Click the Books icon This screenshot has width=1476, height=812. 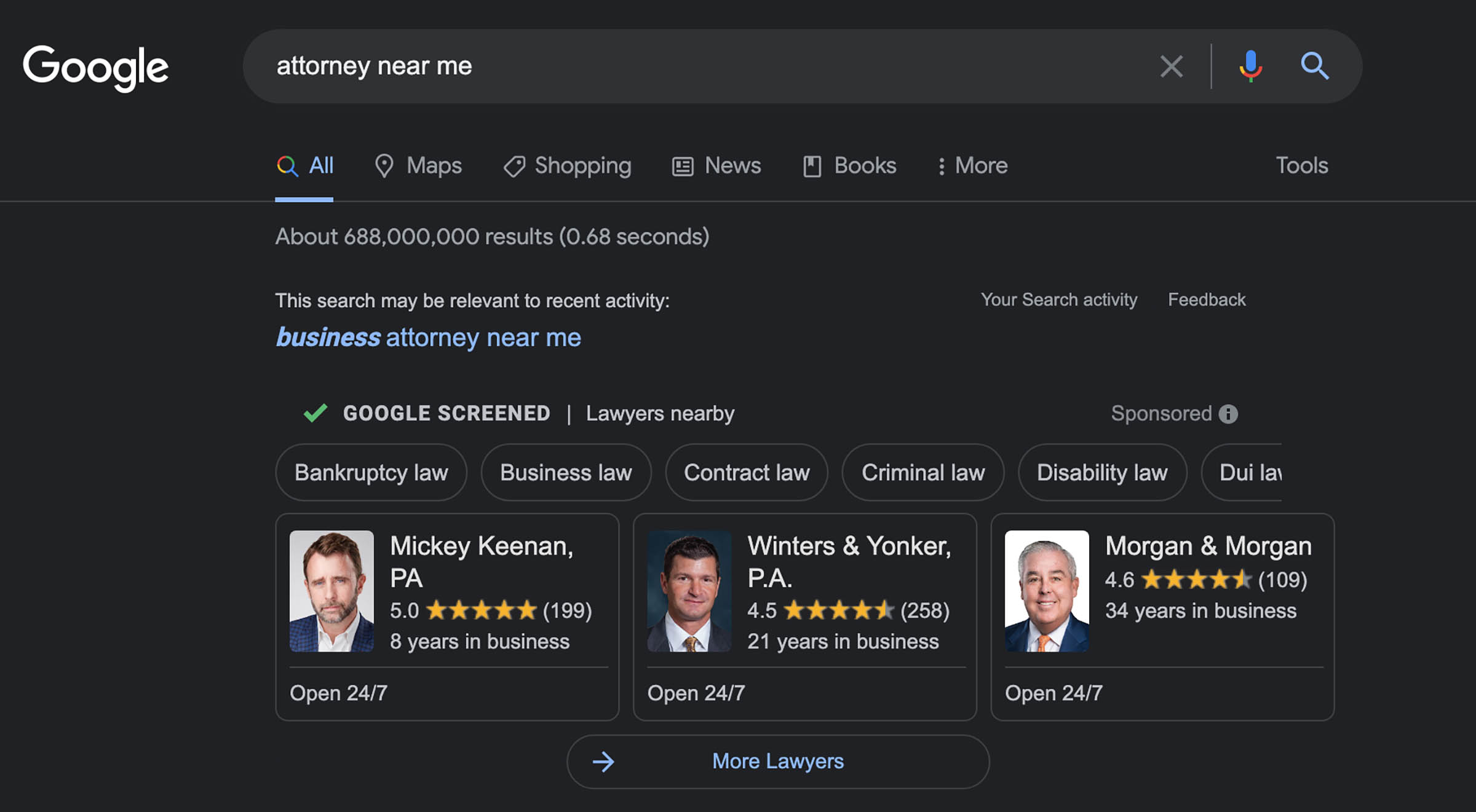pyautogui.click(x=812, y=167)
